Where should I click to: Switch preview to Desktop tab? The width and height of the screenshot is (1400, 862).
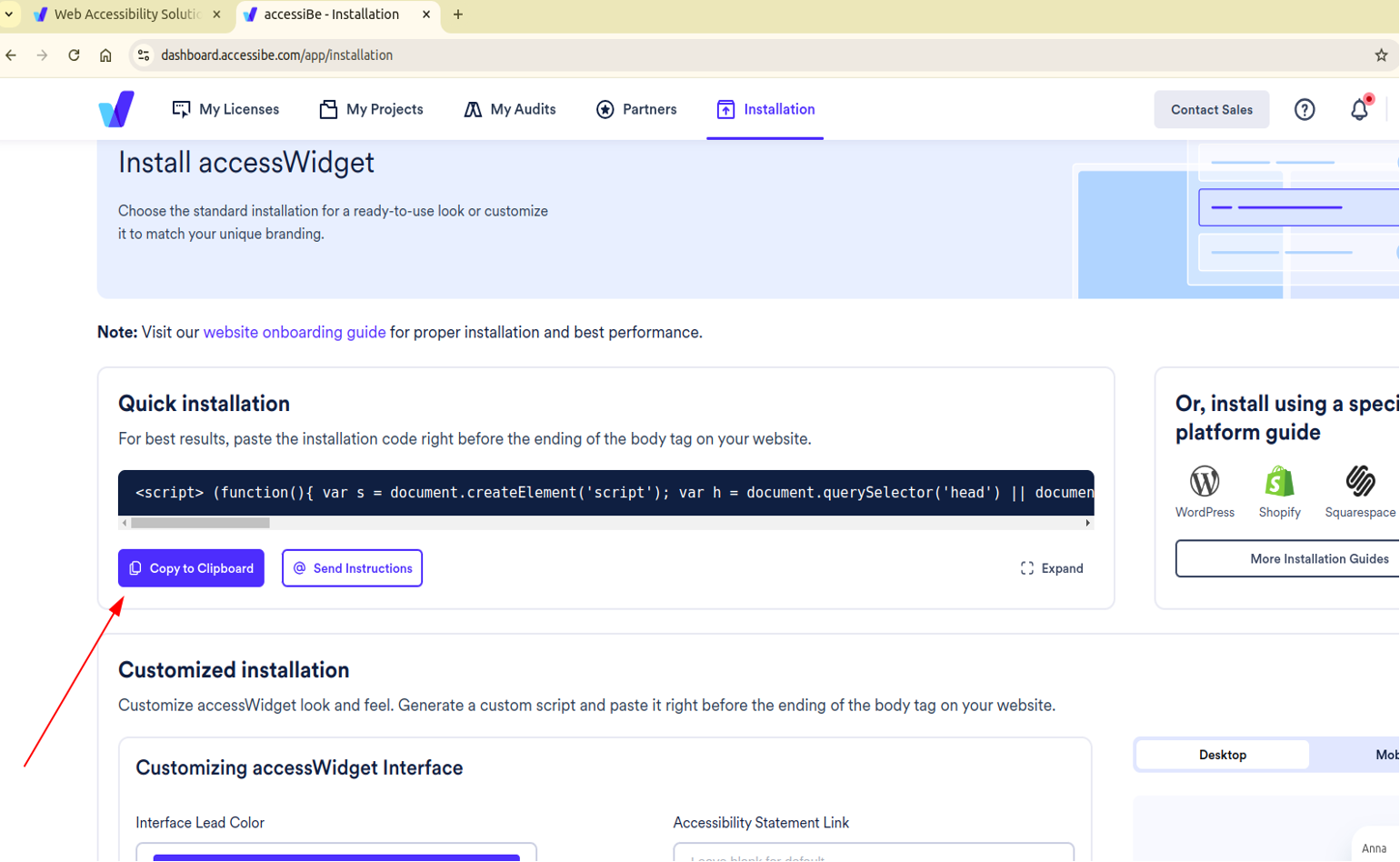click(x=1222, y=755)
